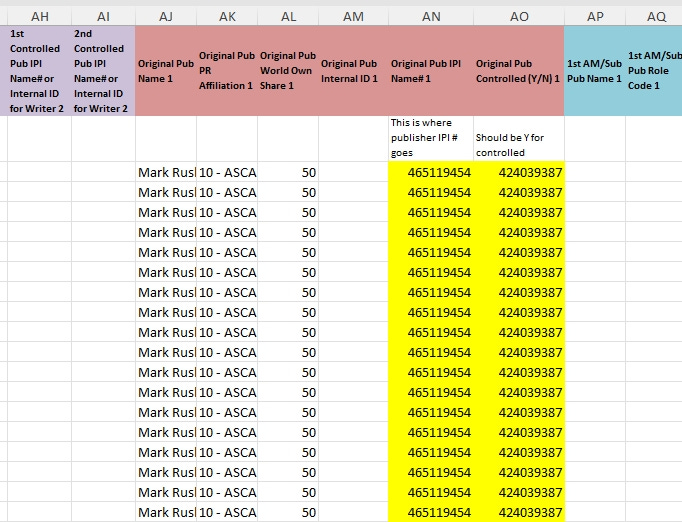Click the empty AM cell in first data row
This screenshot has width=682, height=522.
tap(353, 172)
